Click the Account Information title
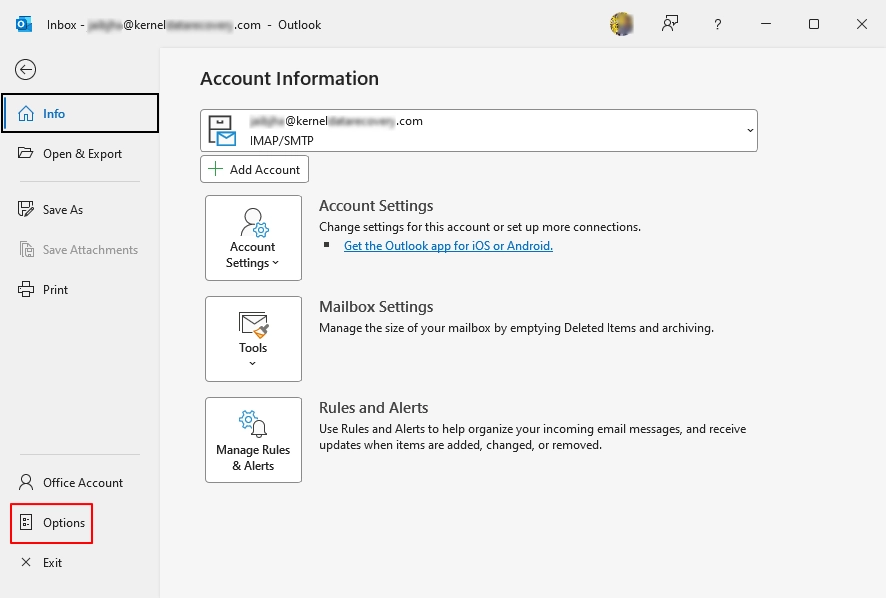This screenshot has height=598, width=886. (289, 79)
